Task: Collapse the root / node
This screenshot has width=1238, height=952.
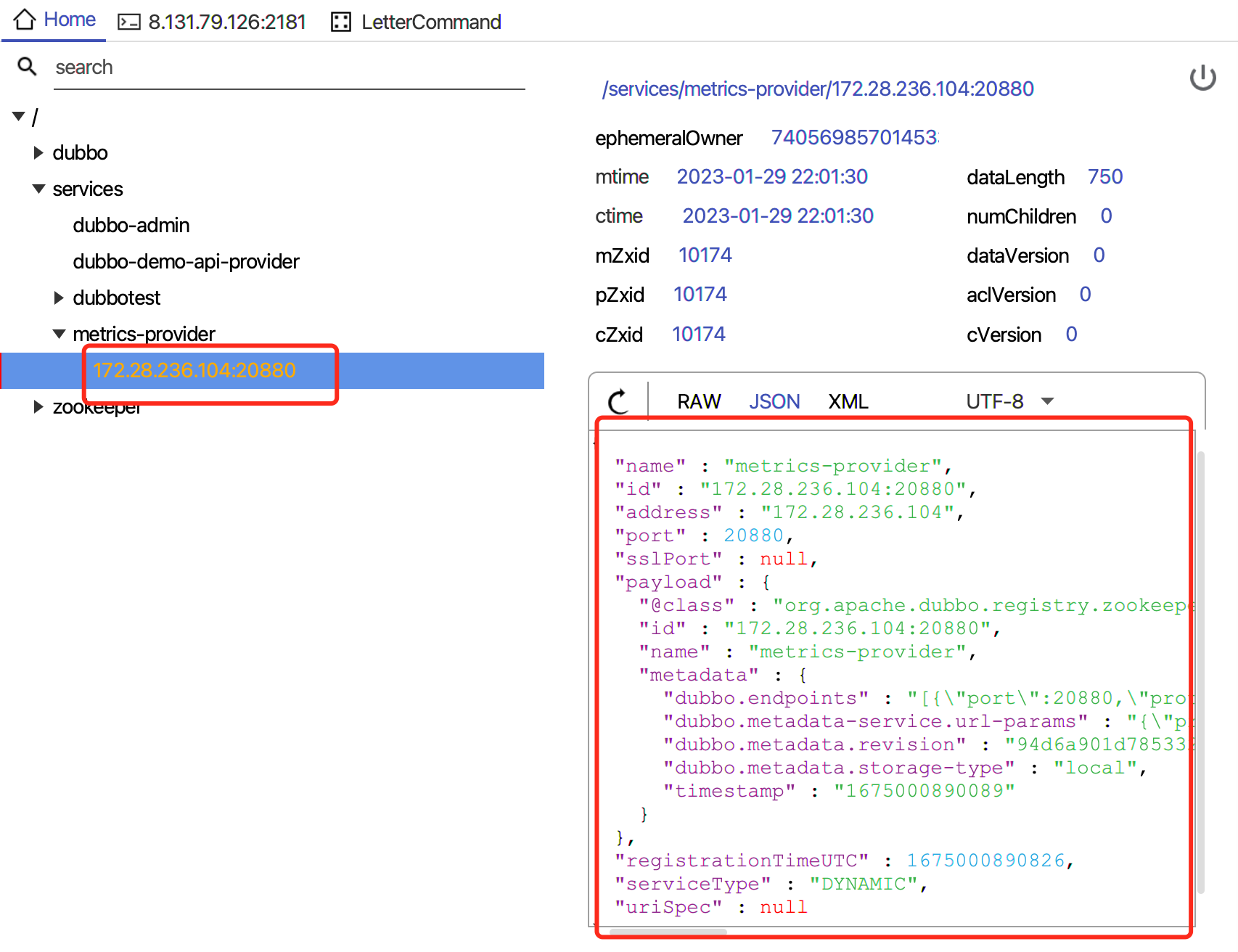Action: [x=18, y=116]
